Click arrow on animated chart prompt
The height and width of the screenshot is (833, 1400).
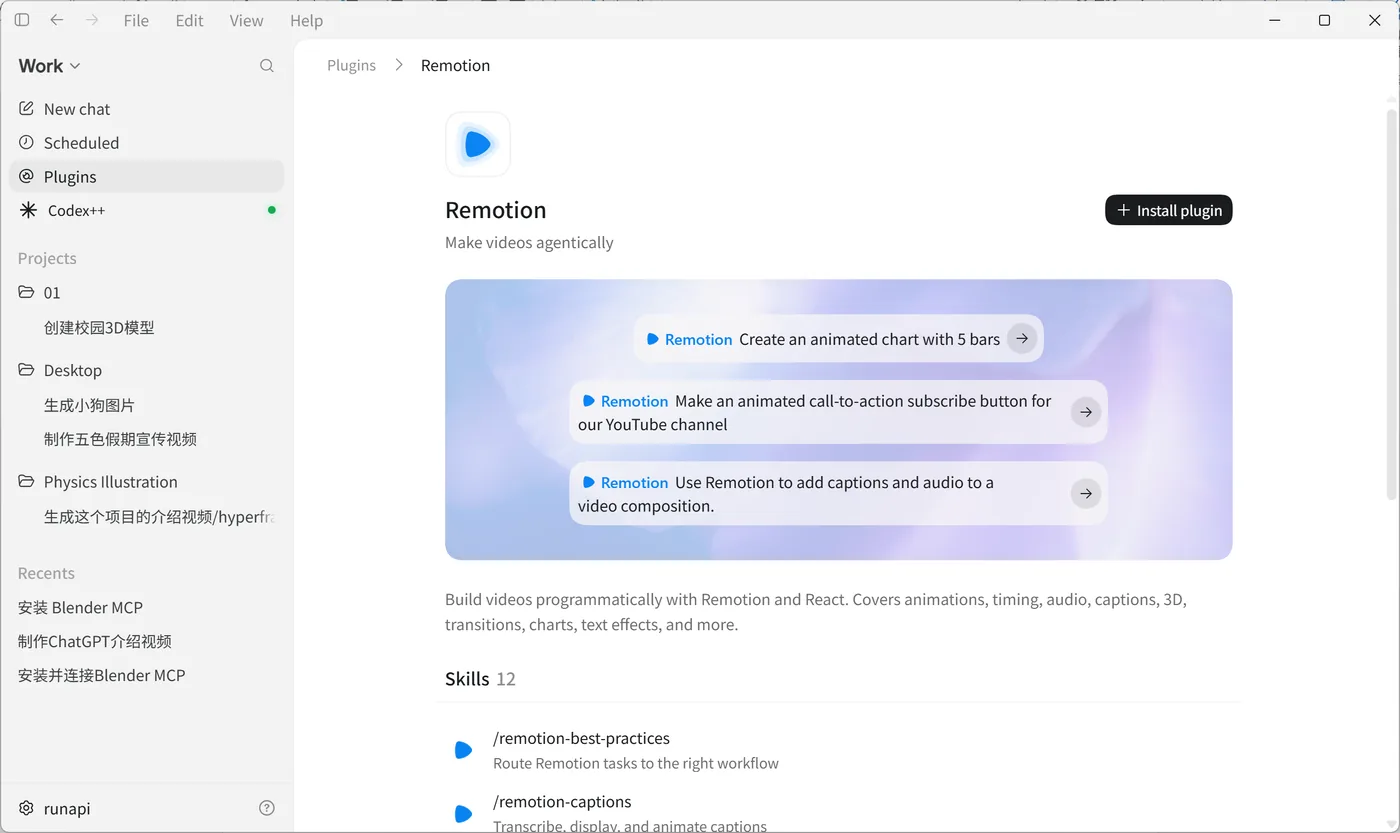coord(1022,339)
